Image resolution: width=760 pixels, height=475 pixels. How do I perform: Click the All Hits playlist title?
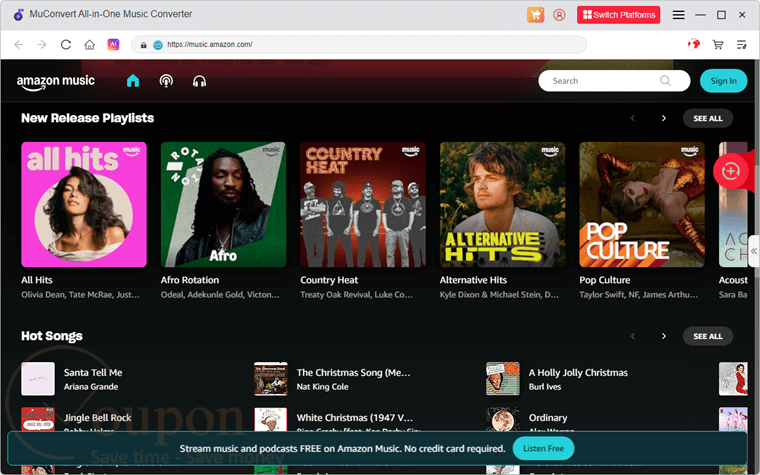click(37, 280)
